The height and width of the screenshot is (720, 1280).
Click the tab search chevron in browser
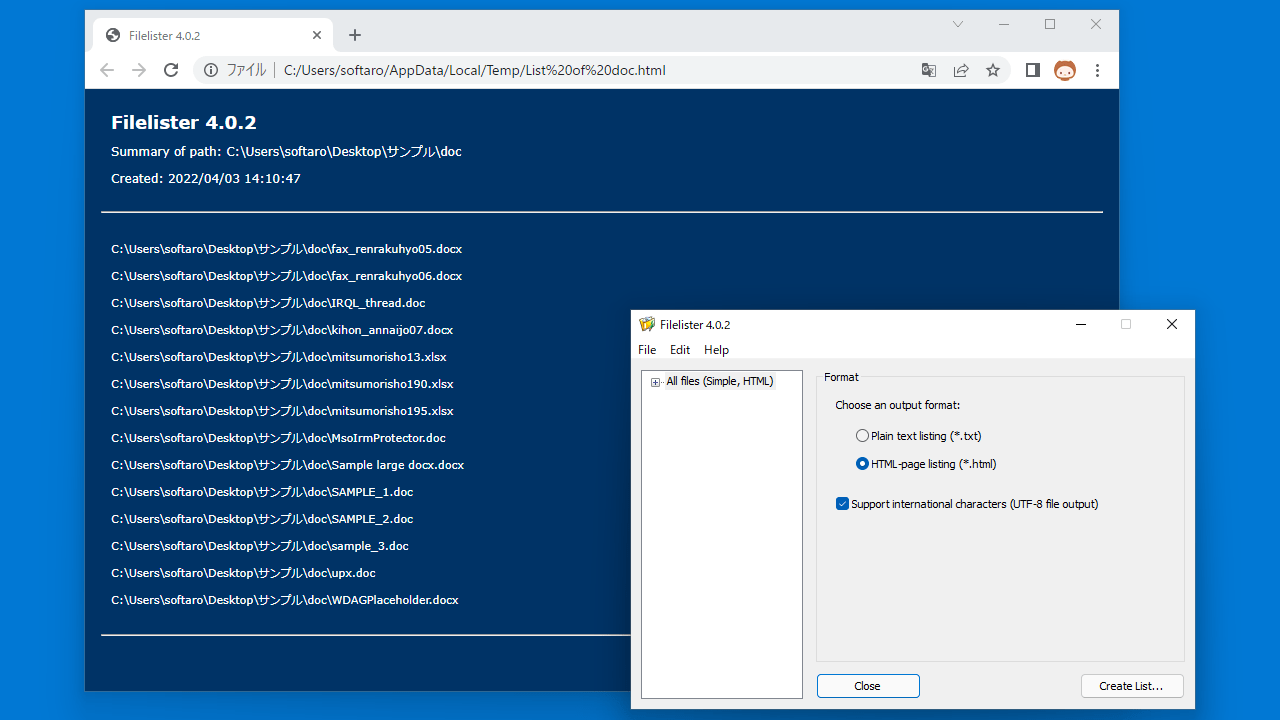958,24
